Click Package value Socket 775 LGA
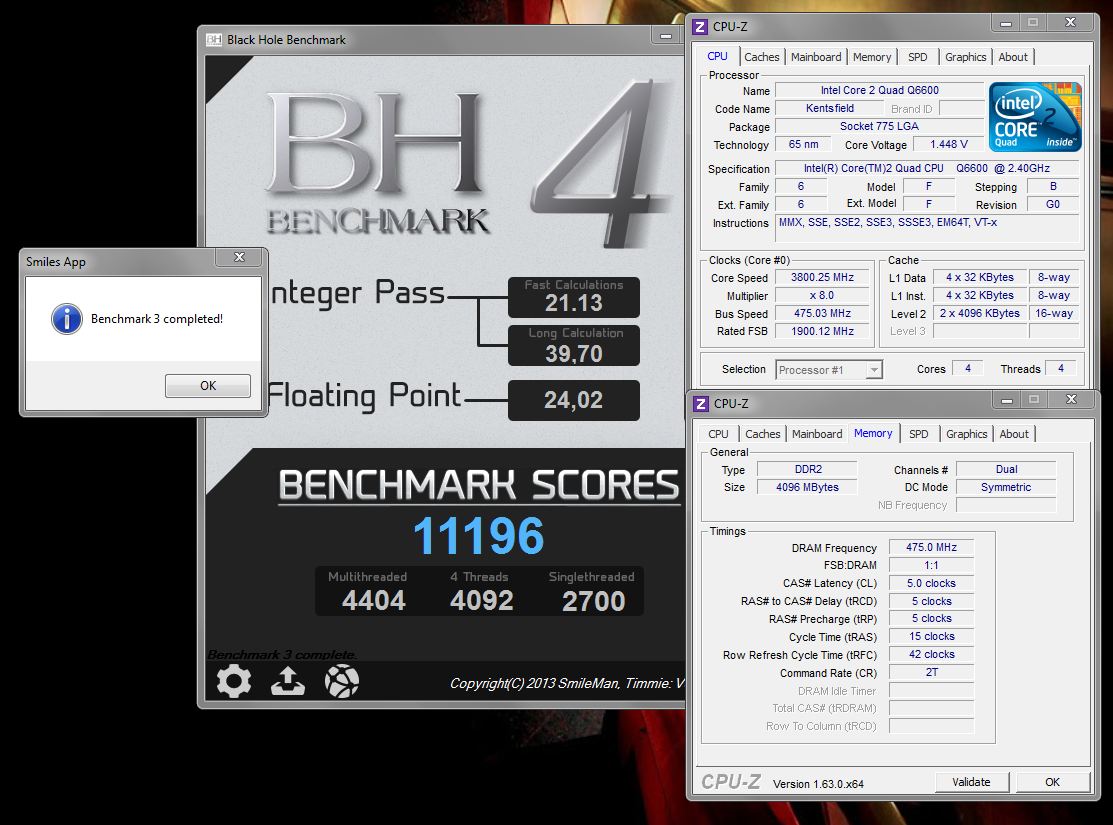Viewport: 1113px width, 825px height. 879,126
